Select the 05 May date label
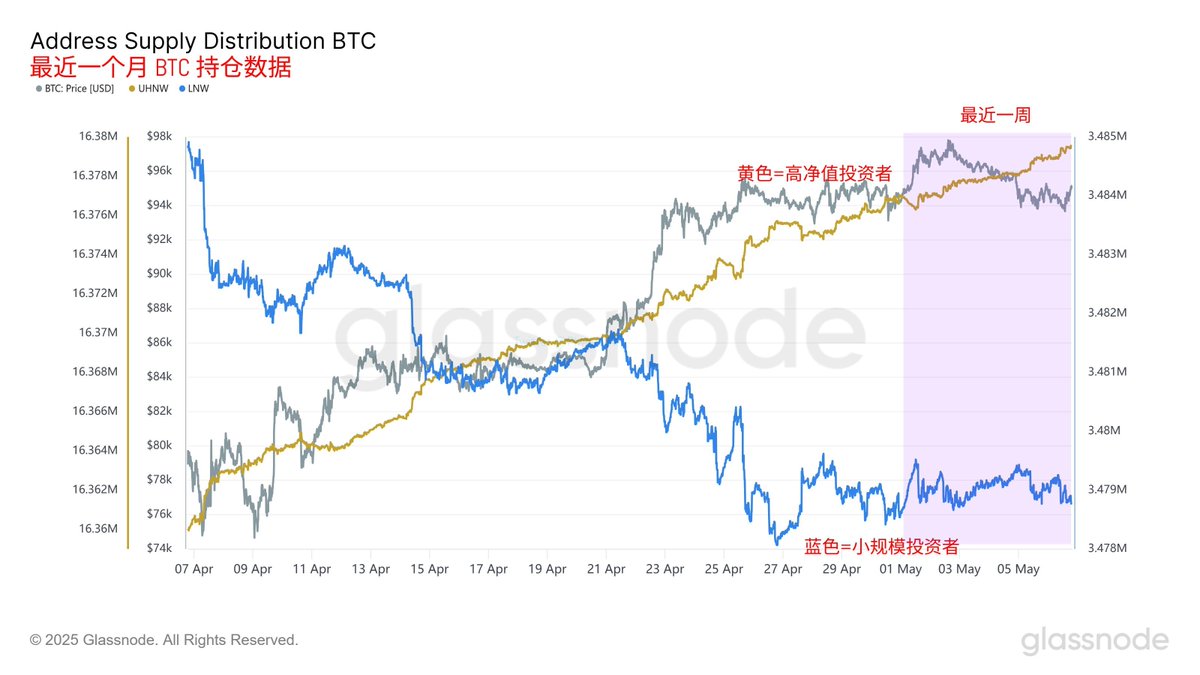 pos(1018,569)
